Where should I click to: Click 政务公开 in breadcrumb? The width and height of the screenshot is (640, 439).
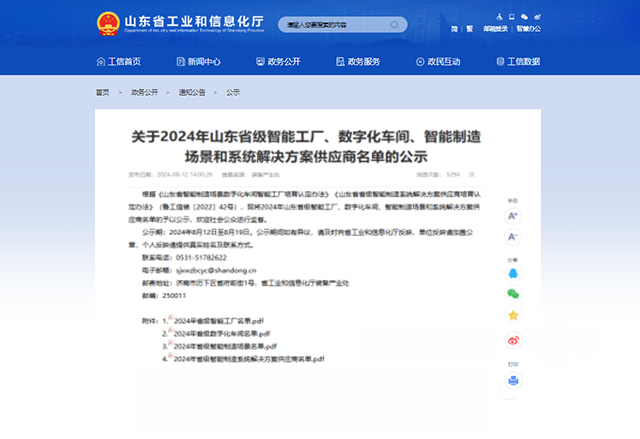pos(144,93)
